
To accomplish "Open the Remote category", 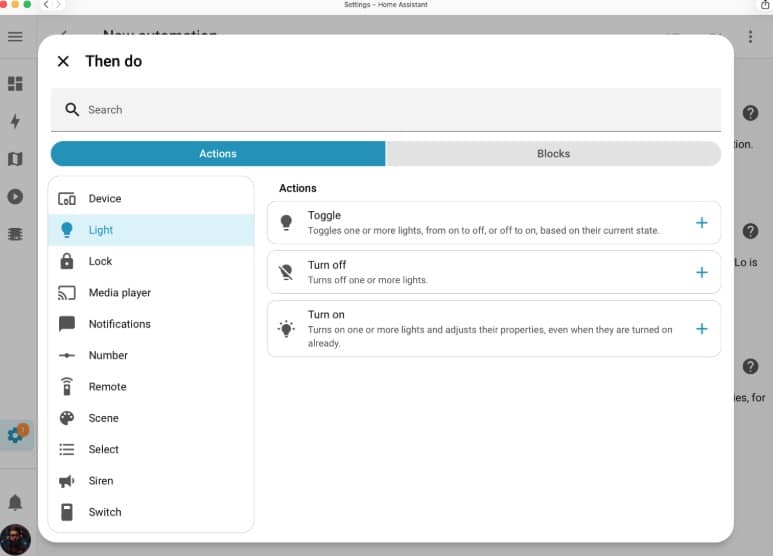I will pyautogui.click(x=107, y=387).
